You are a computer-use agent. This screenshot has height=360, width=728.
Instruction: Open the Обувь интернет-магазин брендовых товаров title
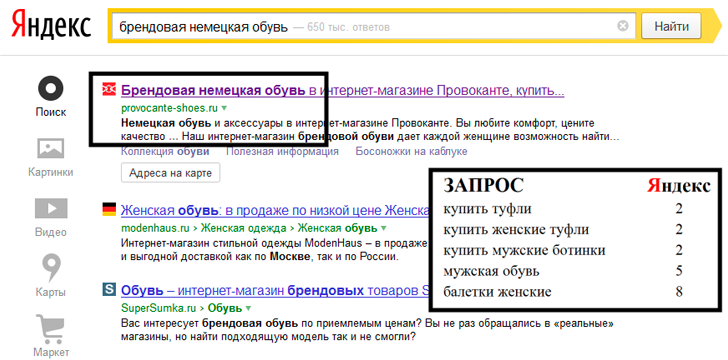point(275,291)
